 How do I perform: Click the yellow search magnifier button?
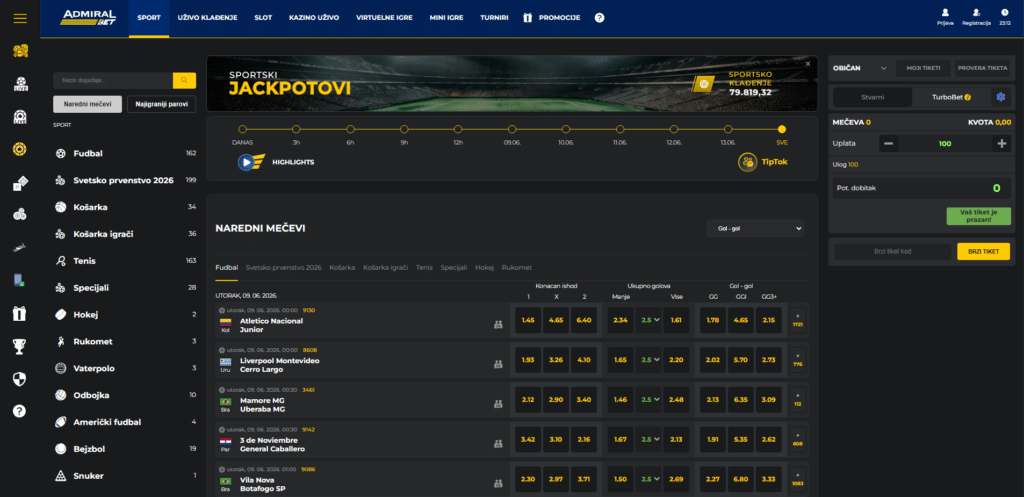click(184, 80)
